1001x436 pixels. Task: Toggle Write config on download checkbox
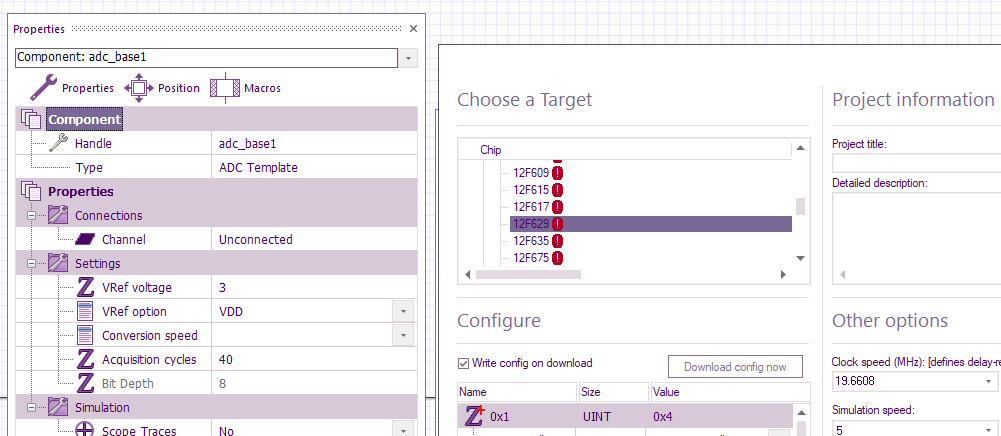[463, 363]
